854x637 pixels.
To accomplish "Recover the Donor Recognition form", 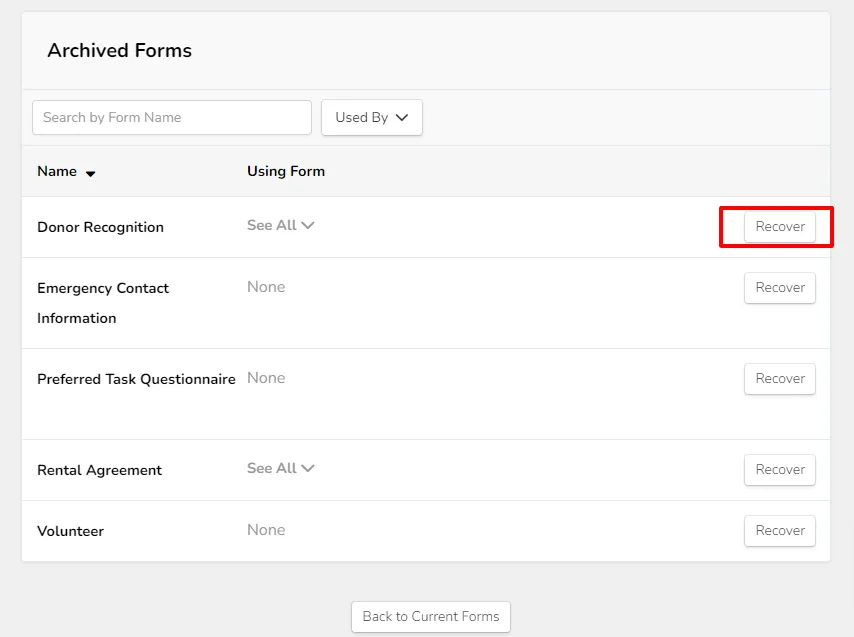I will (x=780, y=226).
